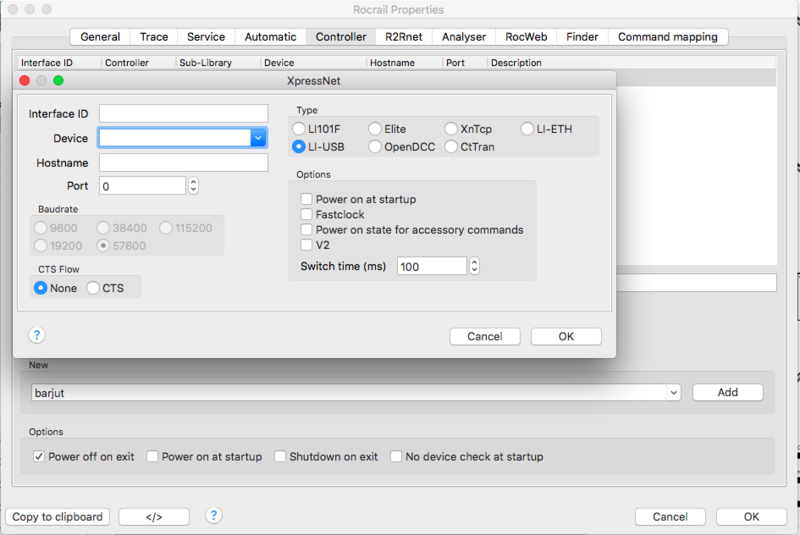Adjust the Switch time stepper arrows
Viewport: 800px width, 535px height.
(474, 266)
